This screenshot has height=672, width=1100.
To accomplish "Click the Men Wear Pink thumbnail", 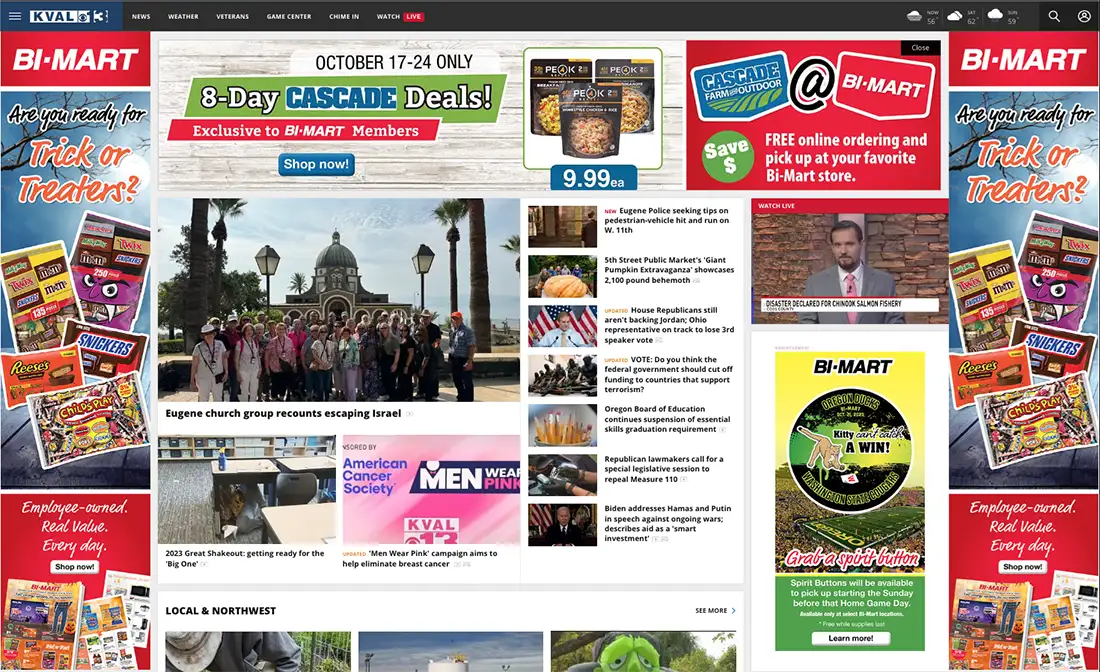I will (x=431, y=490).
